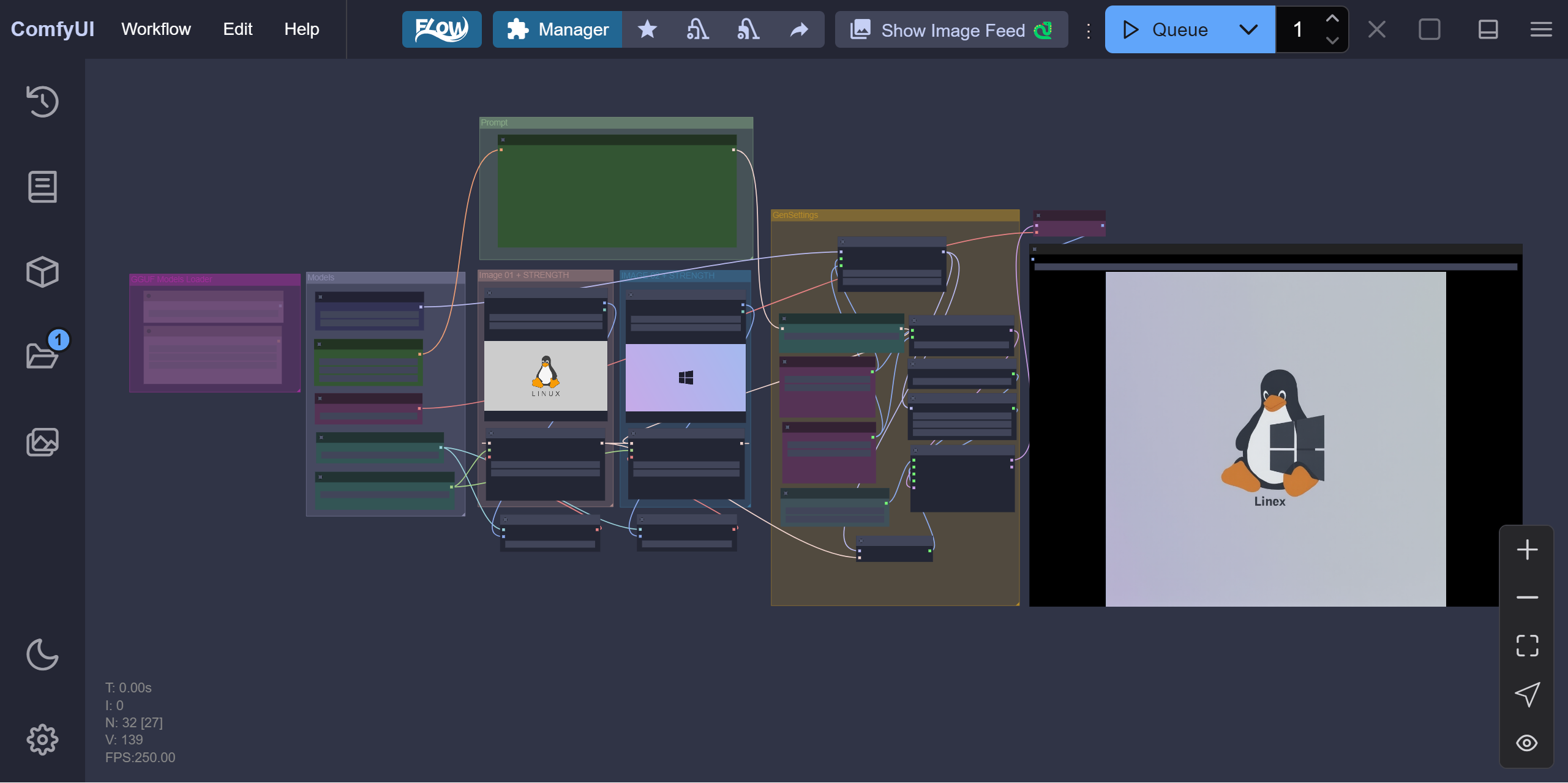This screenshot has width=1568, height=783.
Task: Click the clear queue square icon
Action: pos(1429,29)
